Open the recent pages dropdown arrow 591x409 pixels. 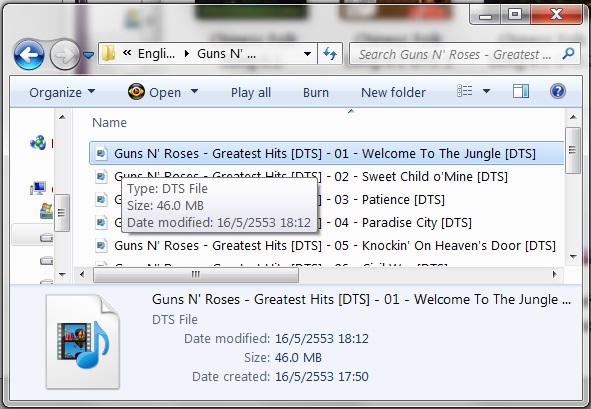(89, 55)
